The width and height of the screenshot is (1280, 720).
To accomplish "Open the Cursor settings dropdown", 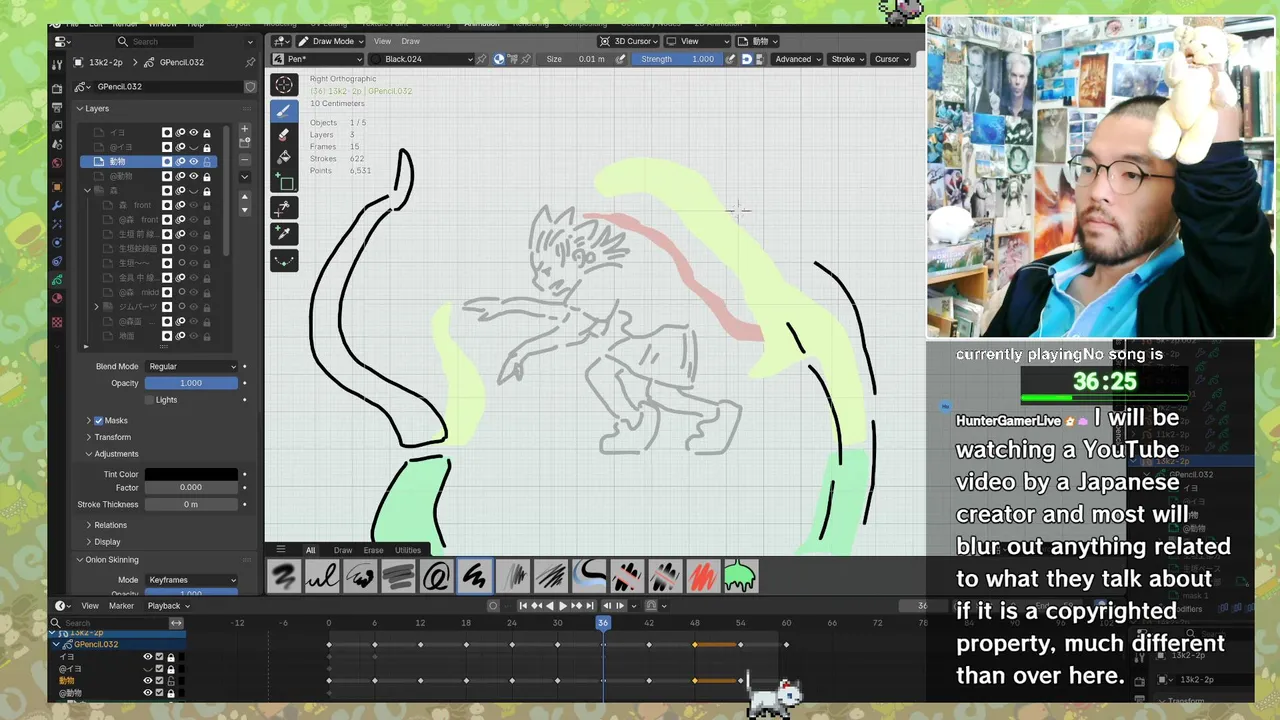I will [890, 59].
